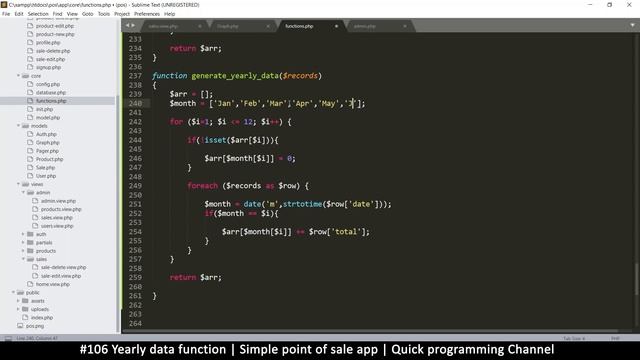
Task: Click the sale-delete.php file icon
Action: click(x=30, y=51)
